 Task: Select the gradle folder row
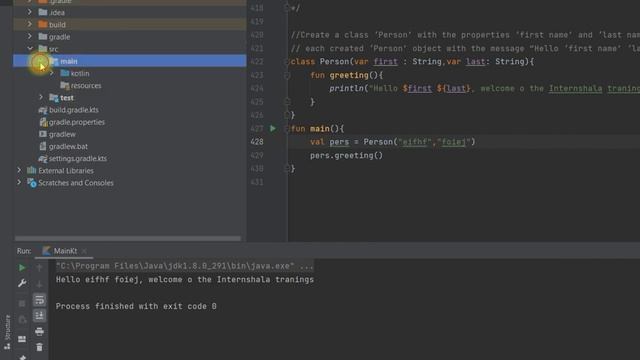(130, 37)
